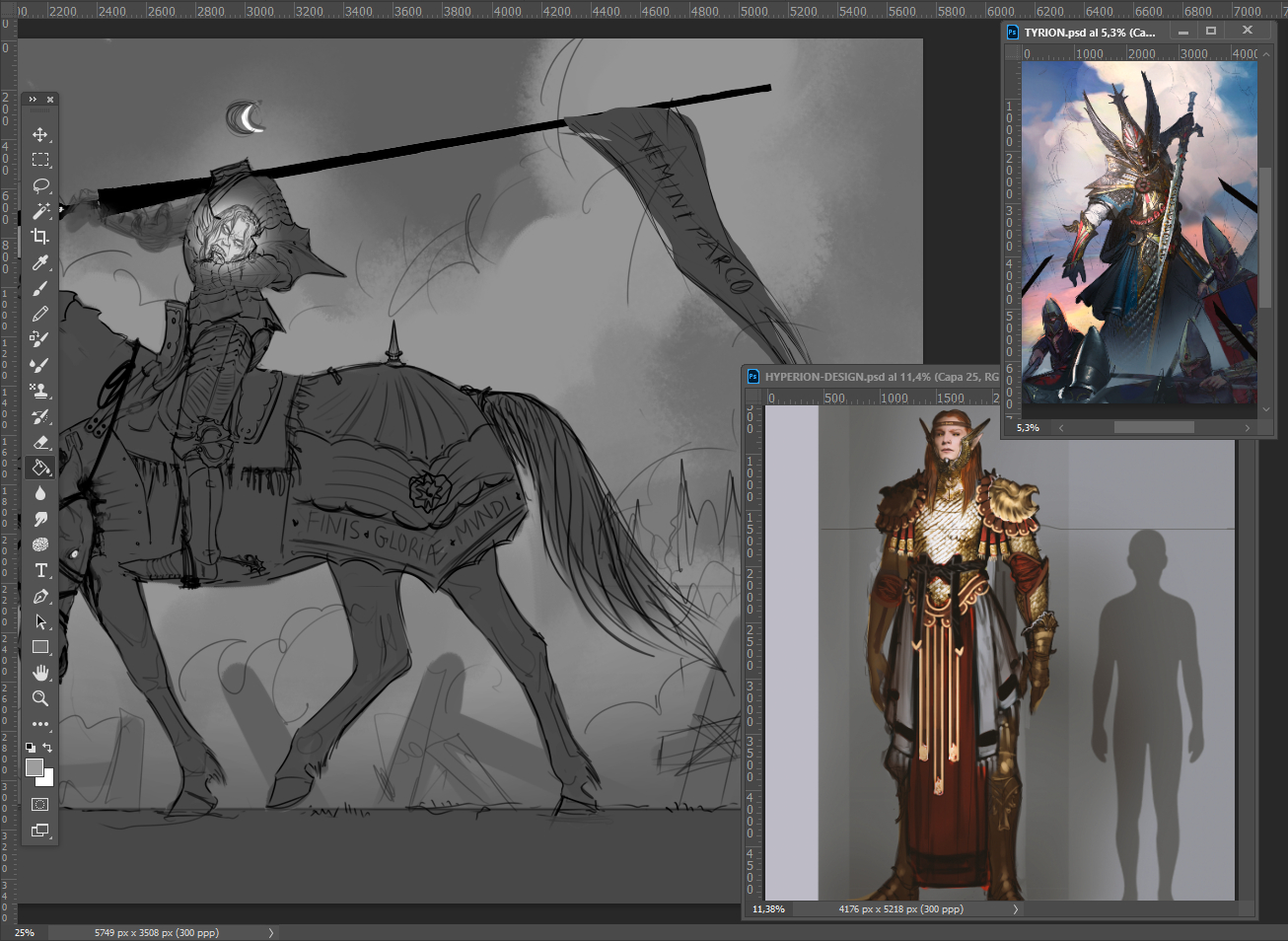Choose the Horizontal Type tool
Screen dimensions: 1288x941
[x=40, y=570]
